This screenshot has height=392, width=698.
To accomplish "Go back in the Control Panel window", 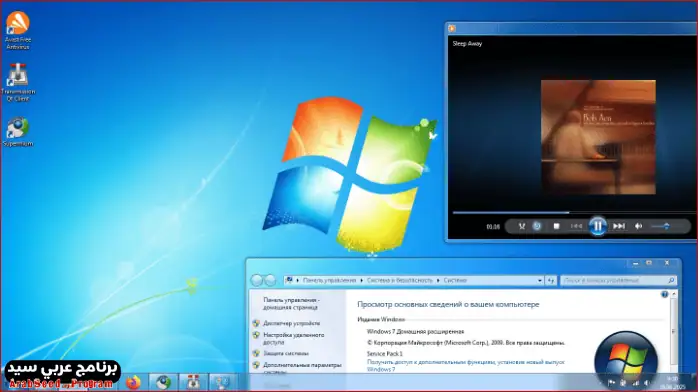I will 257,280.
